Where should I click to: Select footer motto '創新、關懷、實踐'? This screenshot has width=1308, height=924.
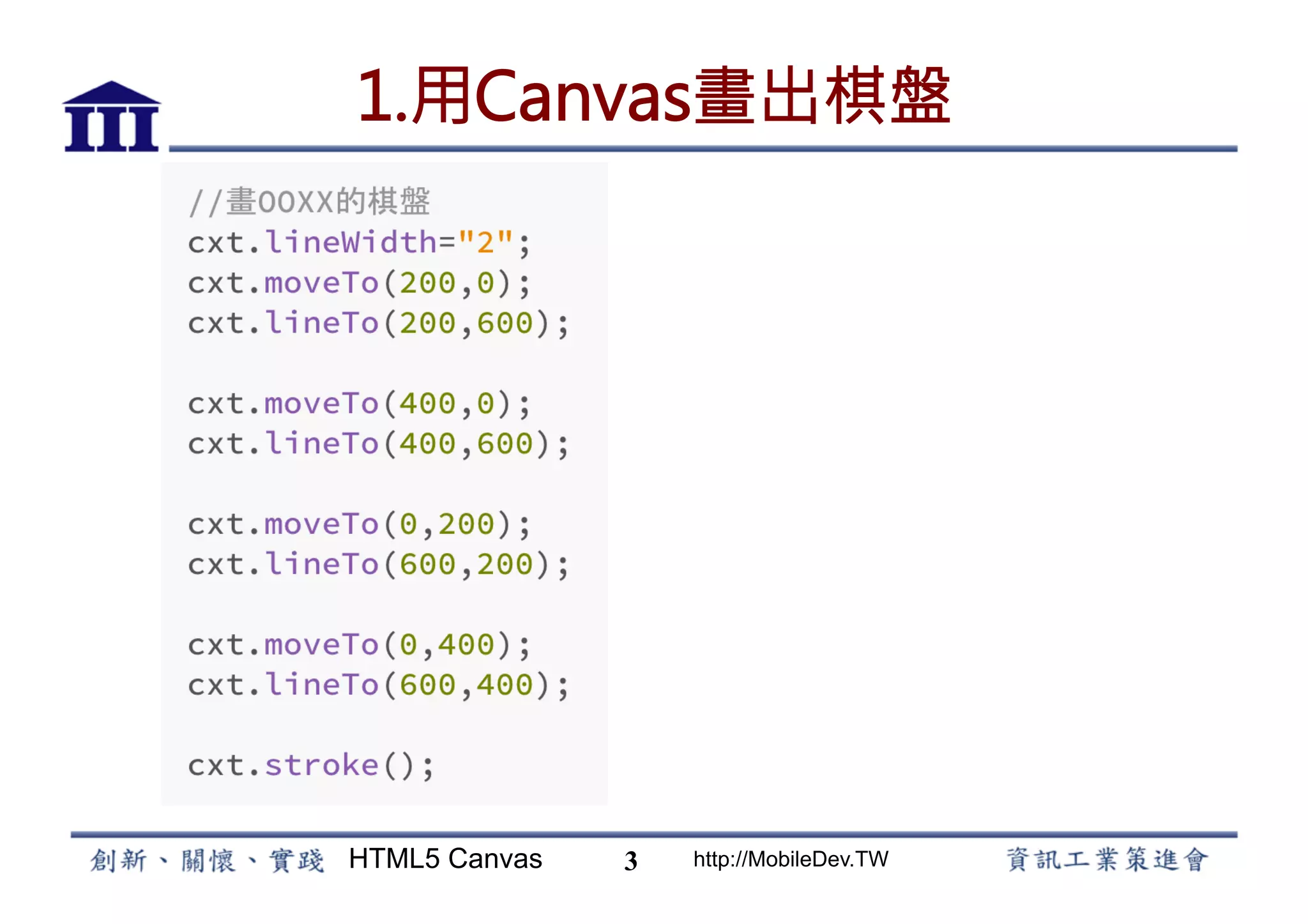207,860
